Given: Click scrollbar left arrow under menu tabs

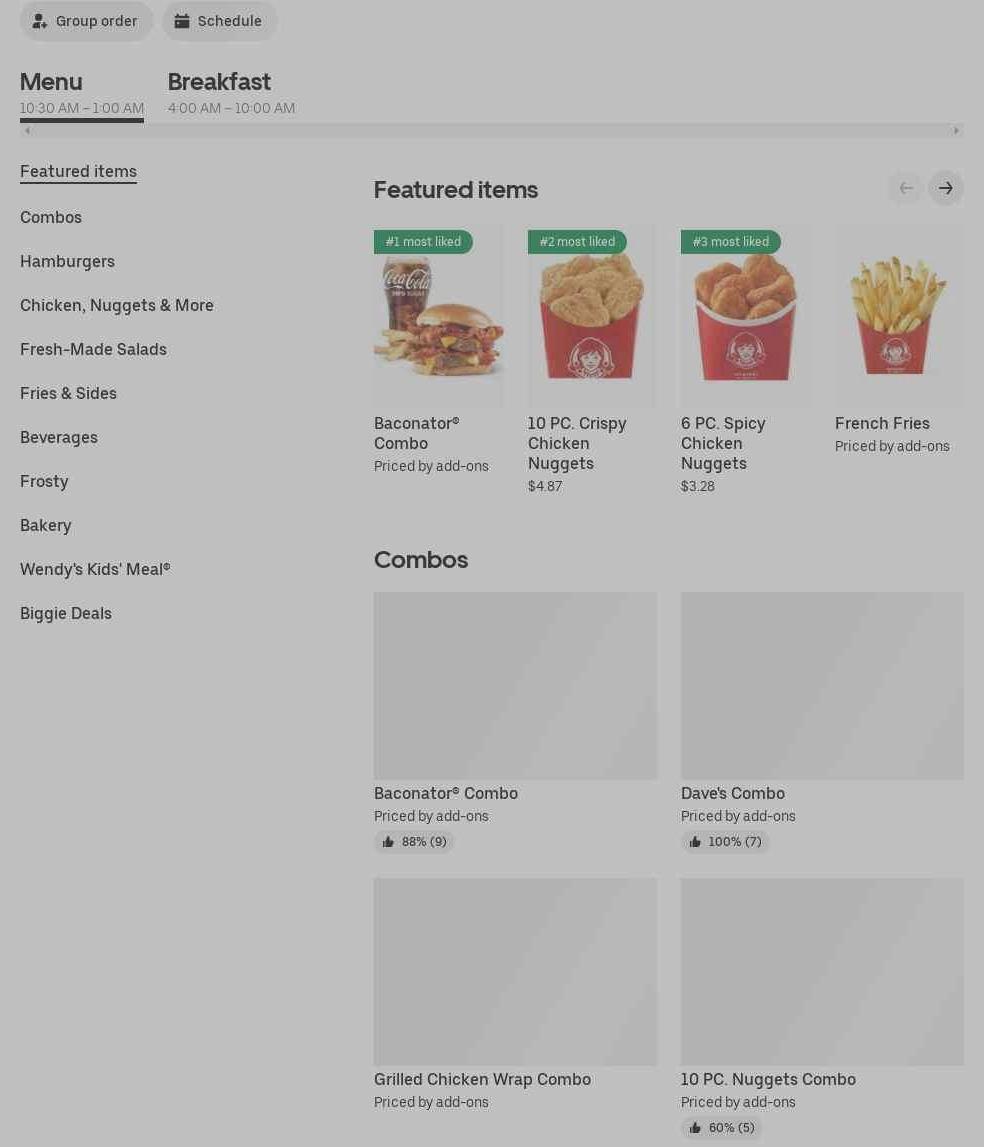Looking at the screenshot, I should 28,131.
